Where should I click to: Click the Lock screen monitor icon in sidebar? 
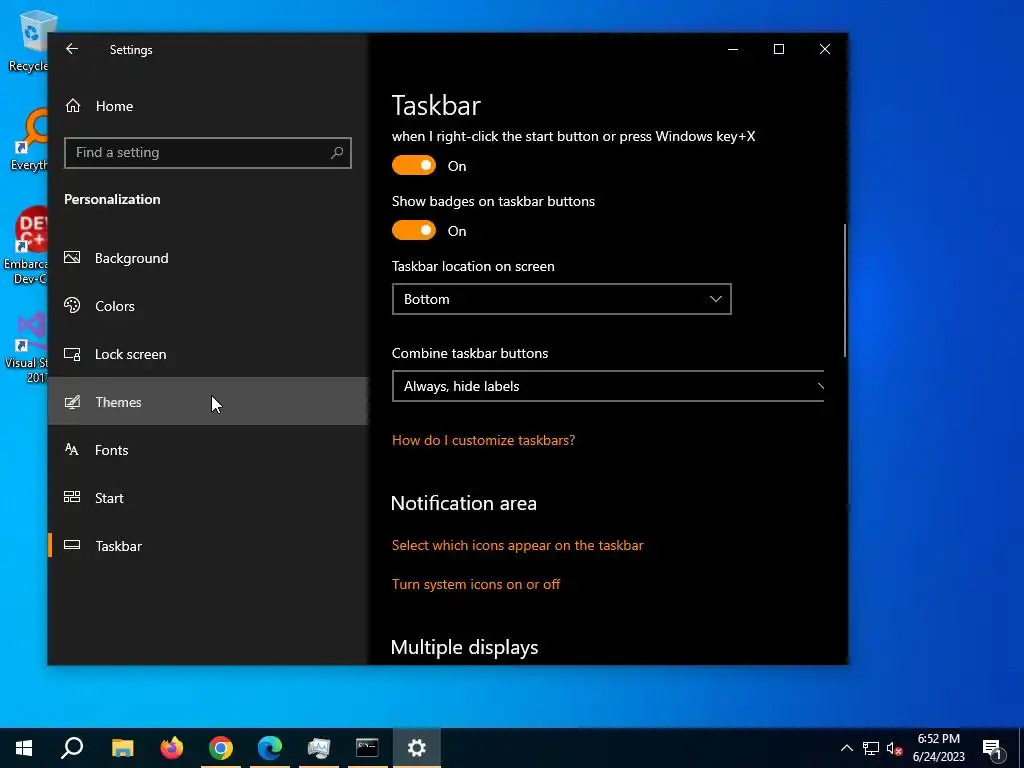(72, 354)
